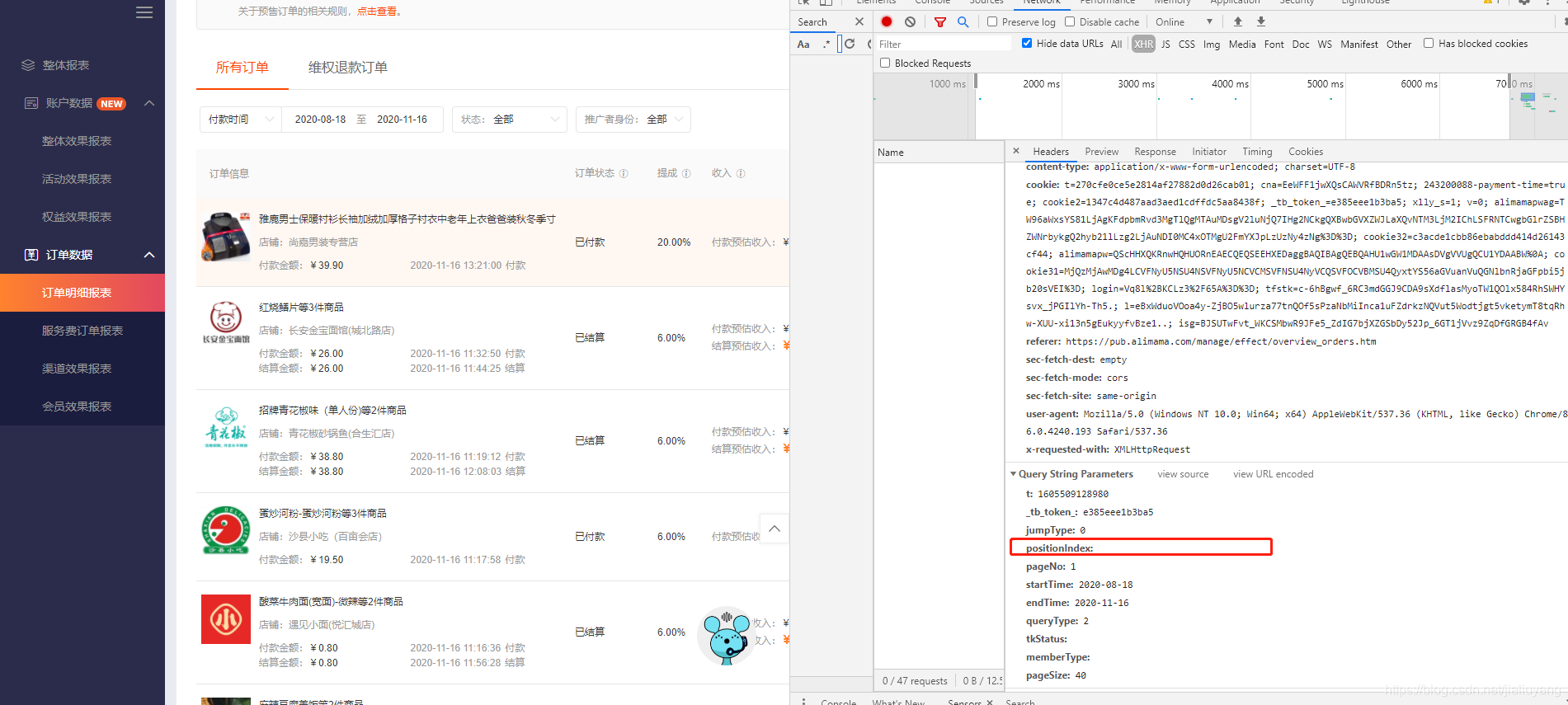Open the Online throttling dropdown

(x=1184, y=22)
